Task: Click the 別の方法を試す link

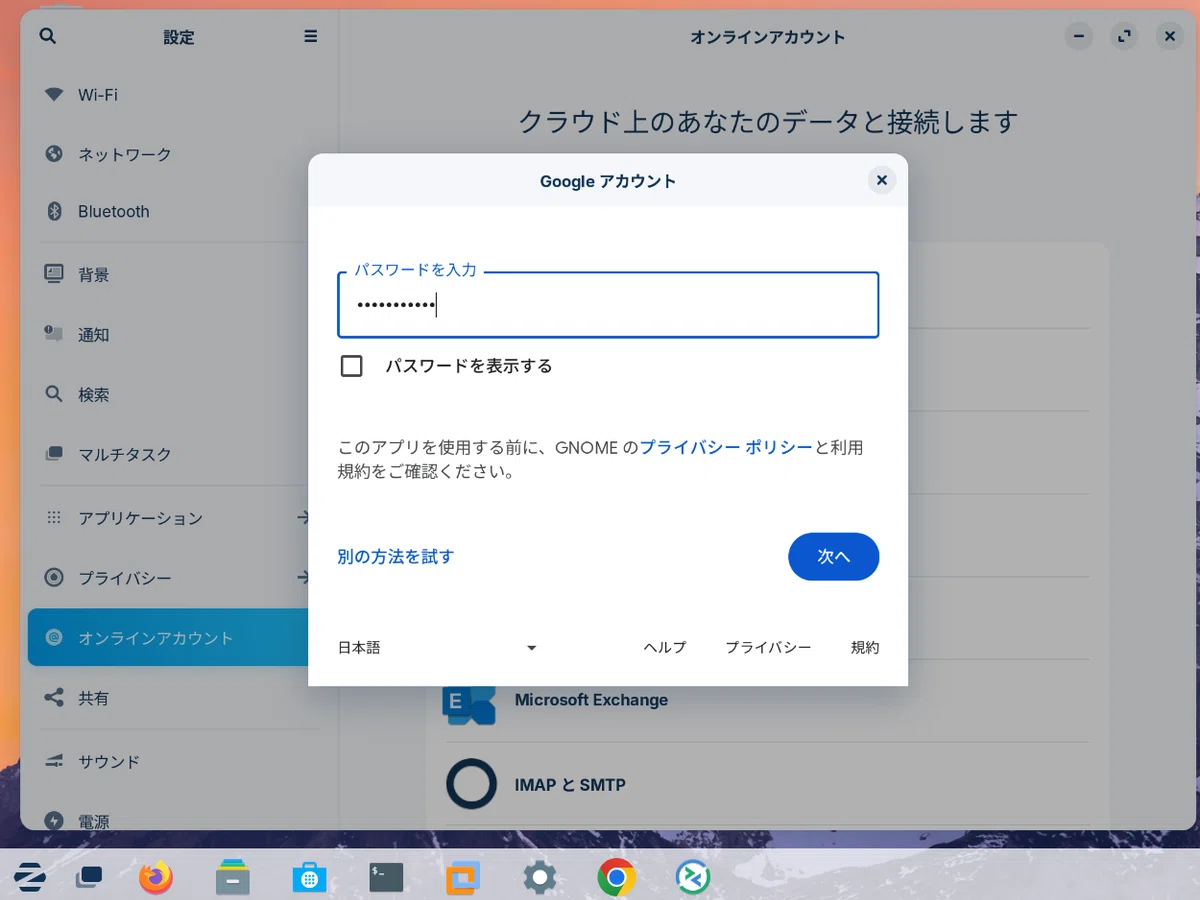Action: point(396,557)
